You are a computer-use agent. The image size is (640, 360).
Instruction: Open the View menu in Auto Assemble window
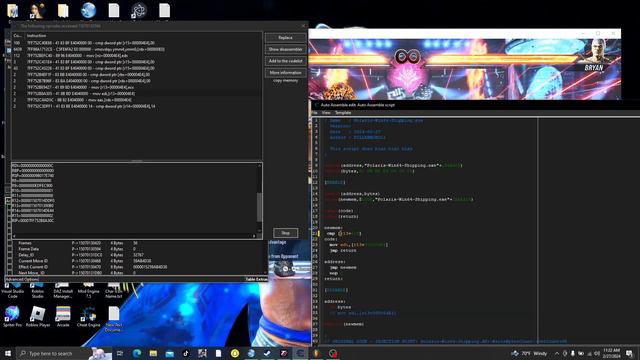click(326, 113)
